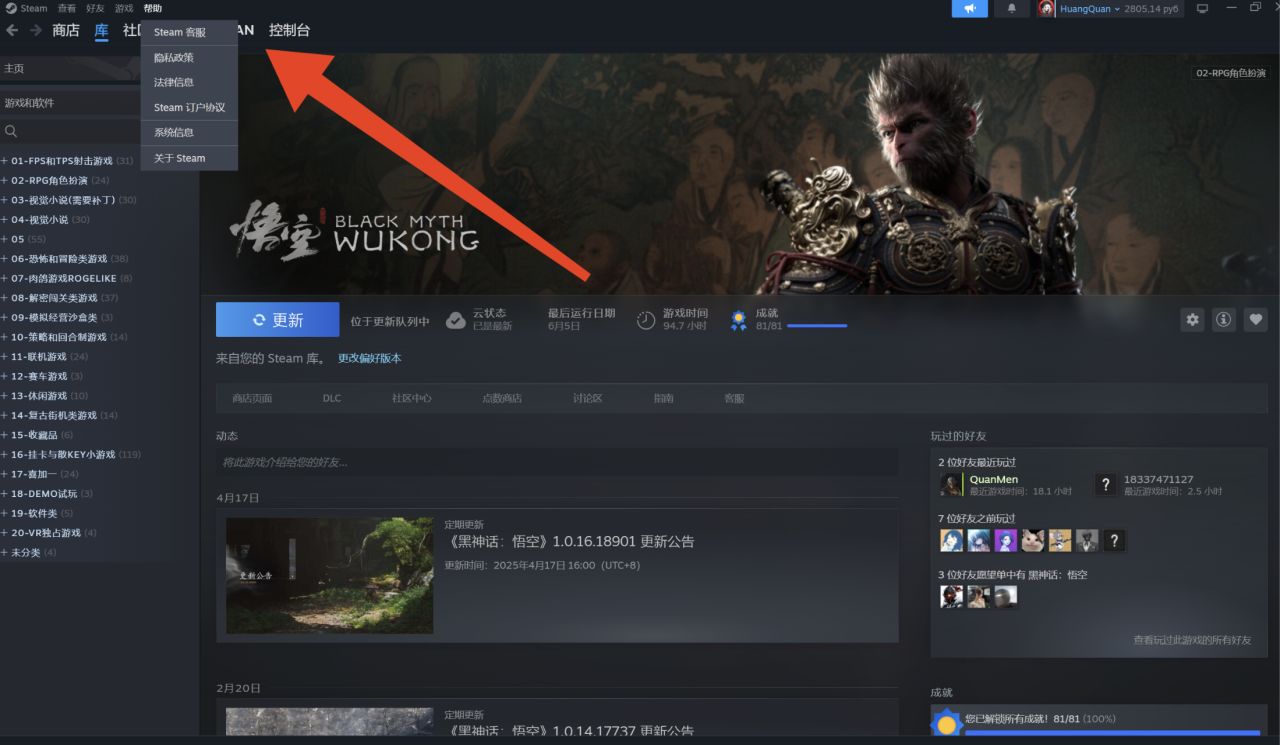
Task: Go back with the left arrow
Action: 12,30
